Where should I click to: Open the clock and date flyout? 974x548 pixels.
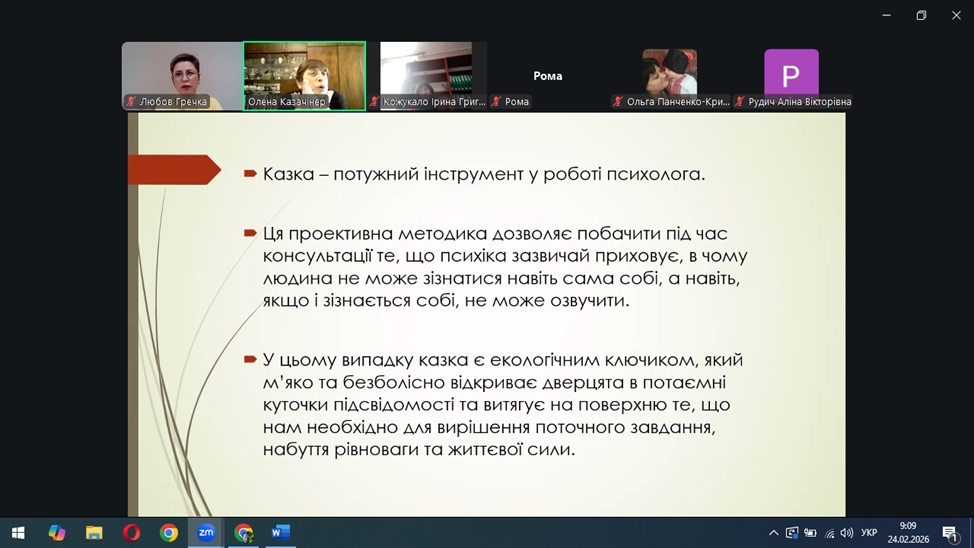click(x=908, y=532)
